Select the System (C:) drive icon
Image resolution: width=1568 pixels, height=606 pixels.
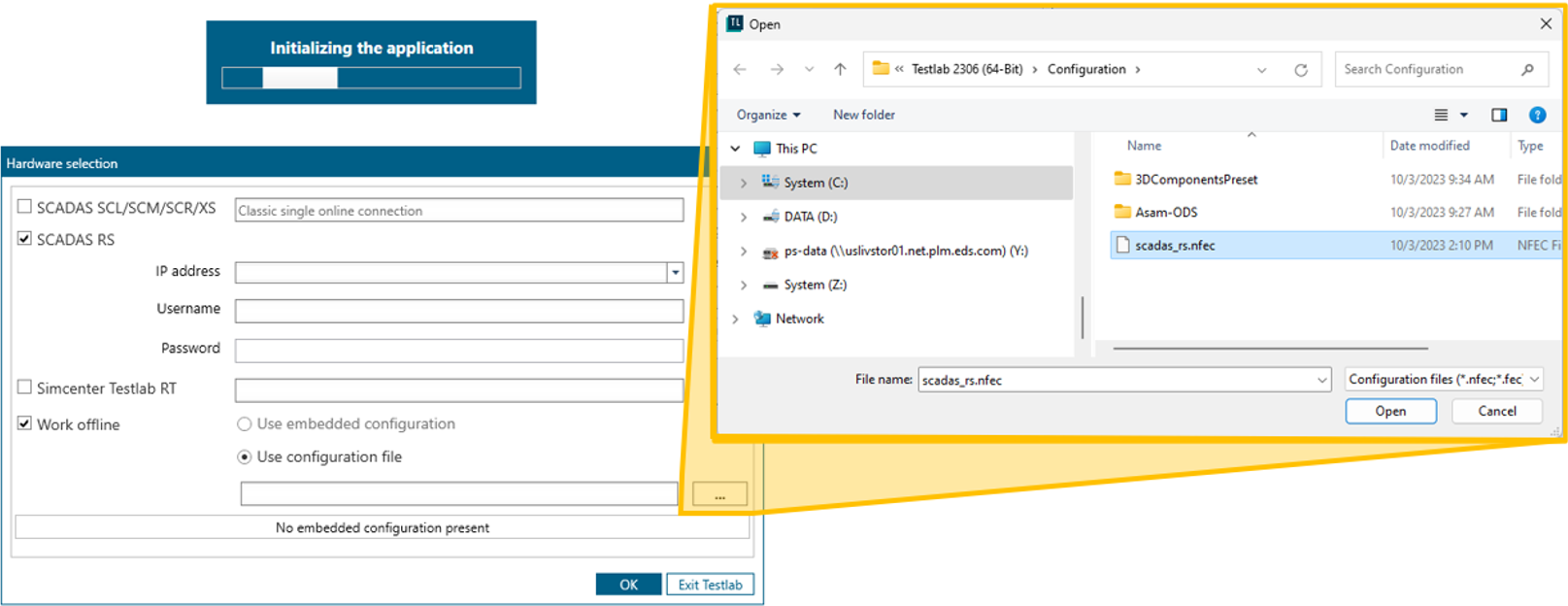771,182
